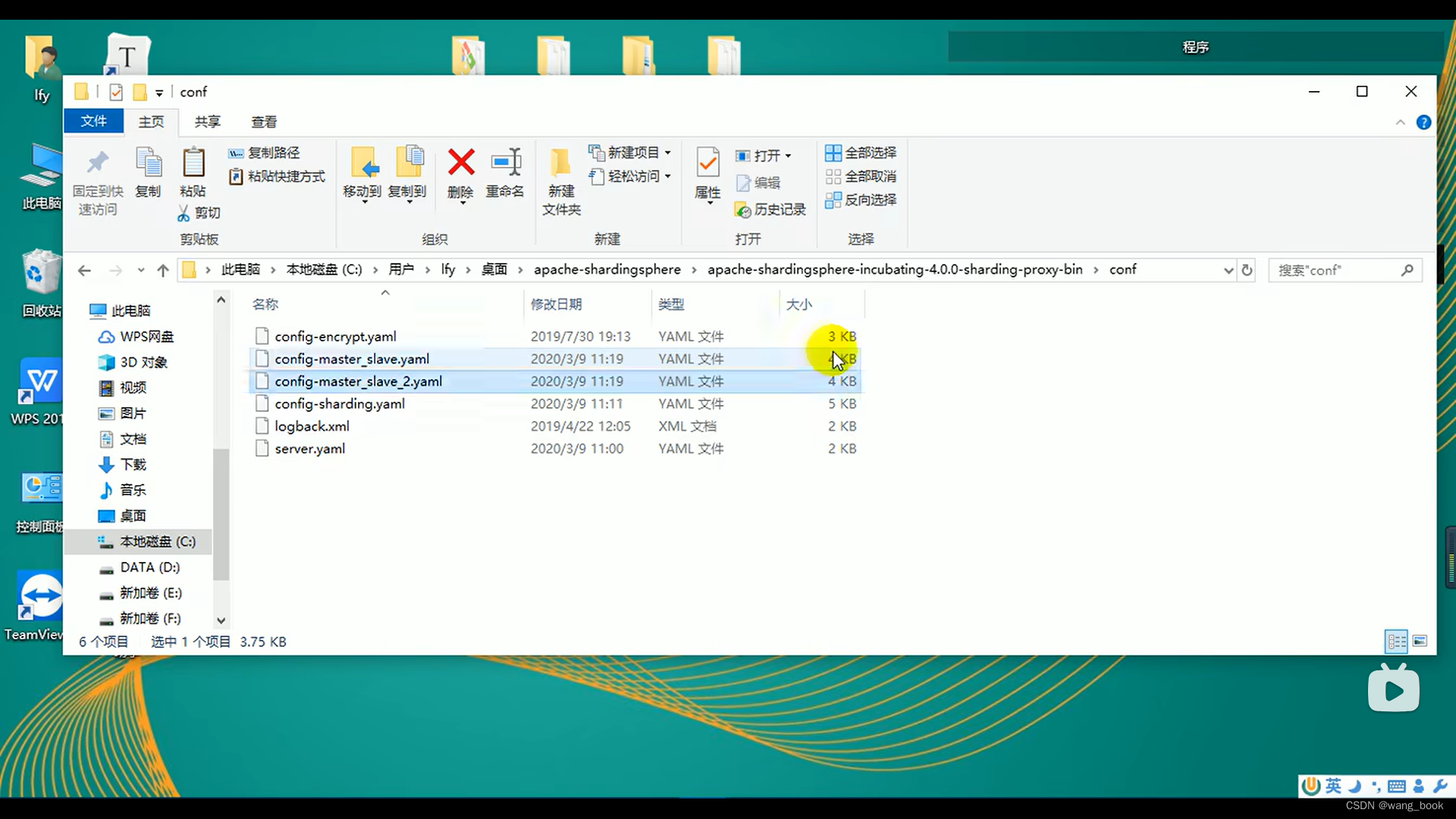Image resolution: width=1456 pixels, height=819 pixels.
Task: Click the New folder icon
Action: pos(560,162)
